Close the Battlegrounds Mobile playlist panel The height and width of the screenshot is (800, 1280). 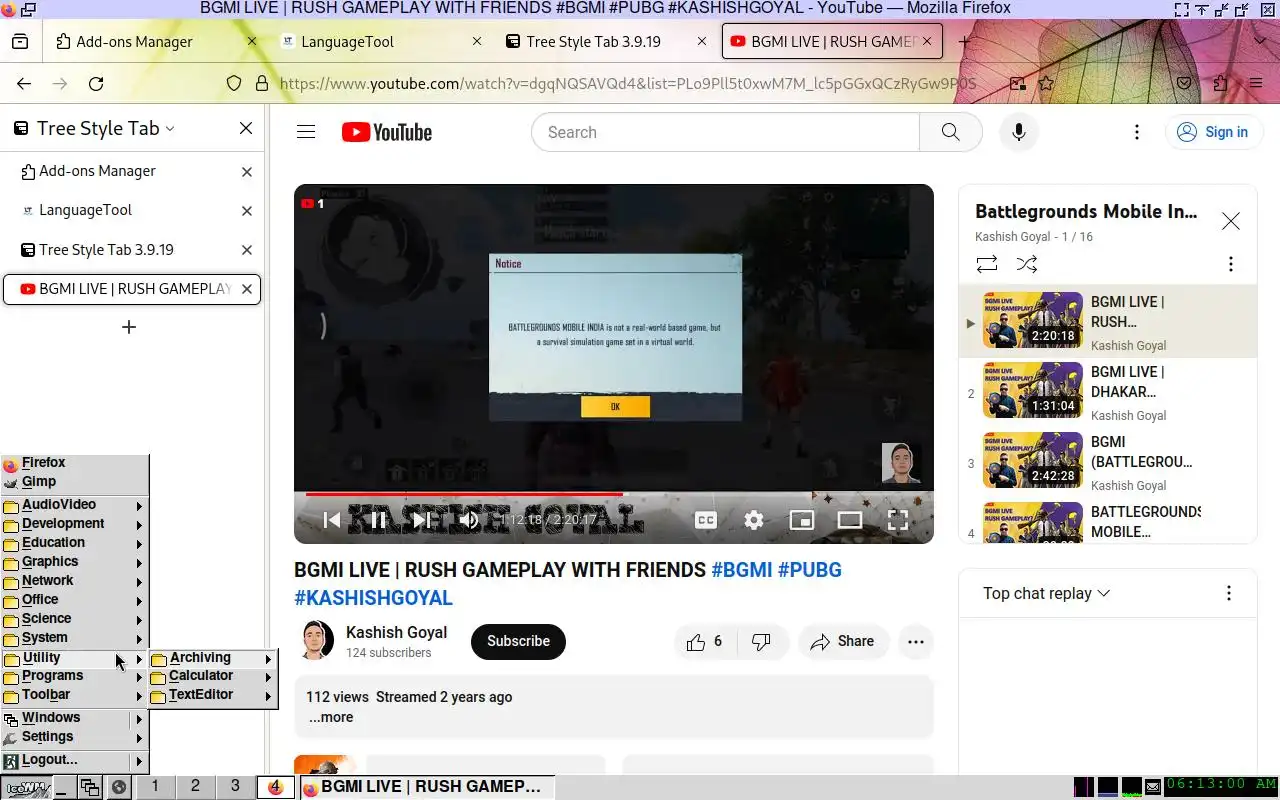1231,221
